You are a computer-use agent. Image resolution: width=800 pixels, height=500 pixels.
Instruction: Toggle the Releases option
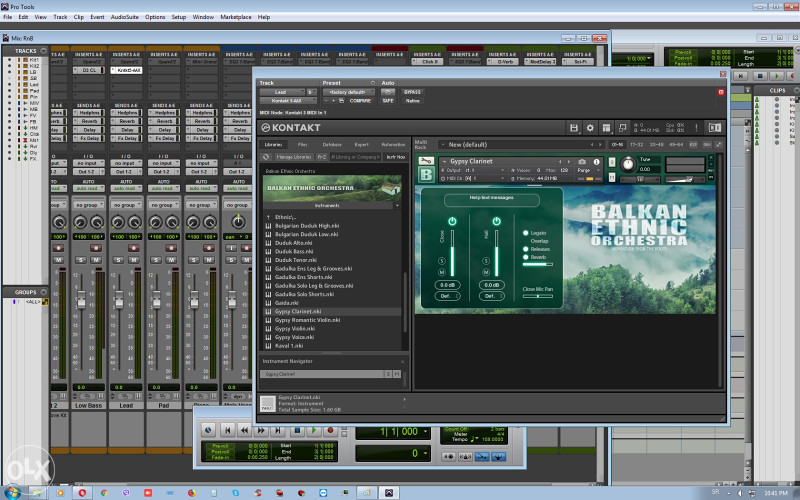(526, 249)
